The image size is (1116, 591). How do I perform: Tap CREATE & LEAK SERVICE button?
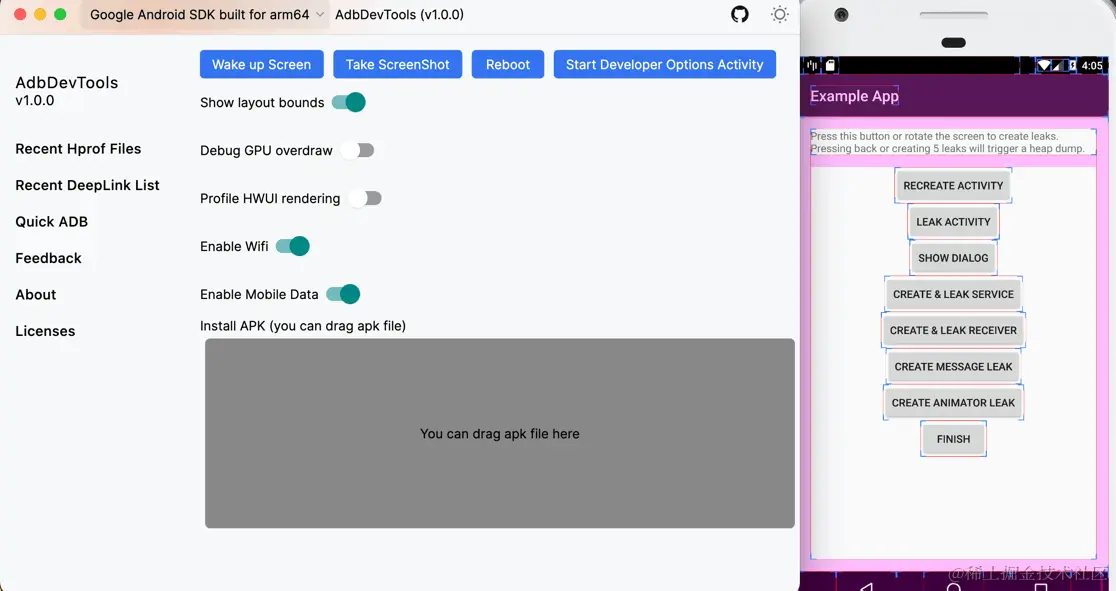coord(953,294)
